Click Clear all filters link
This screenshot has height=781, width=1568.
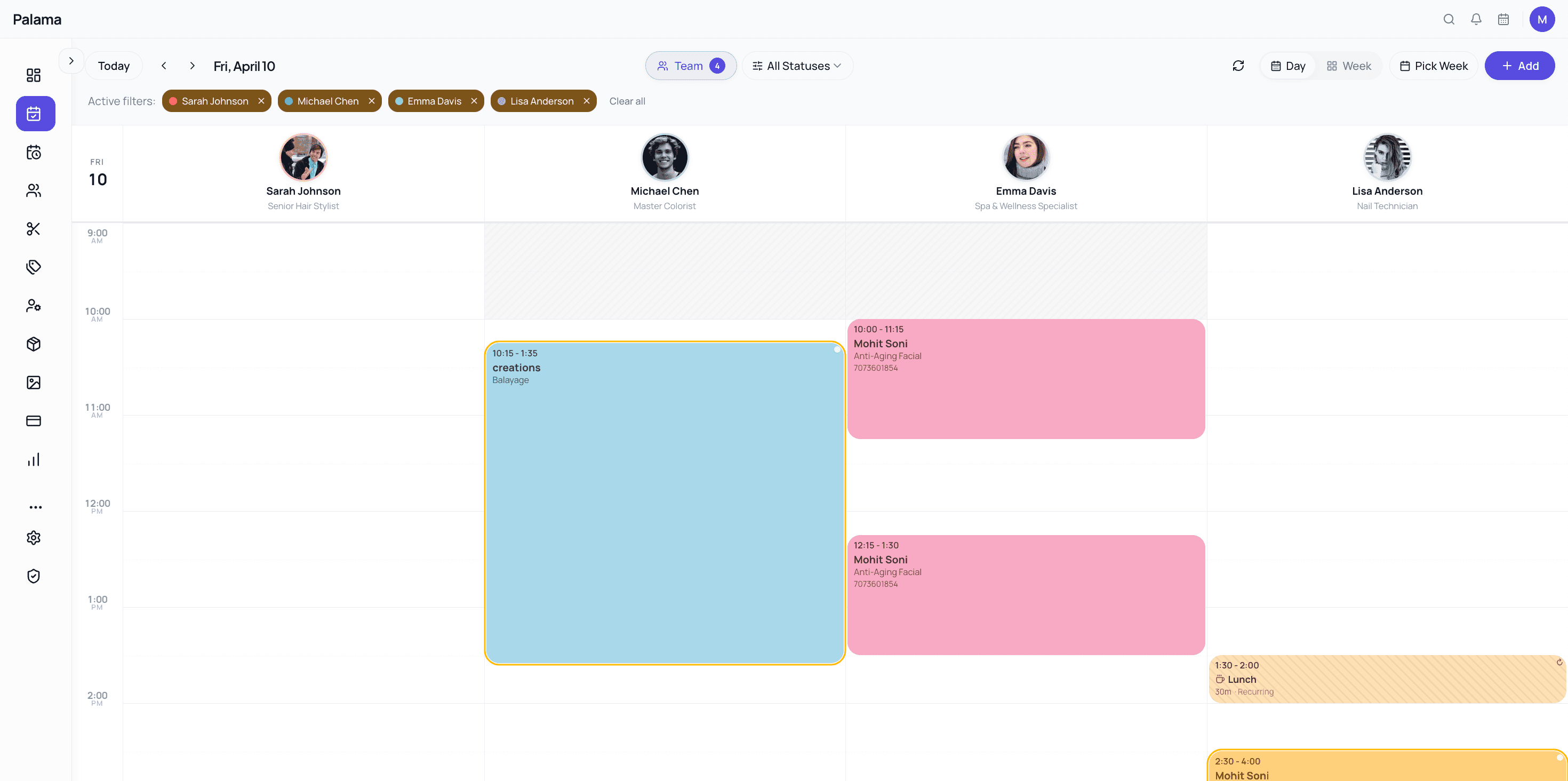[627, 101]
